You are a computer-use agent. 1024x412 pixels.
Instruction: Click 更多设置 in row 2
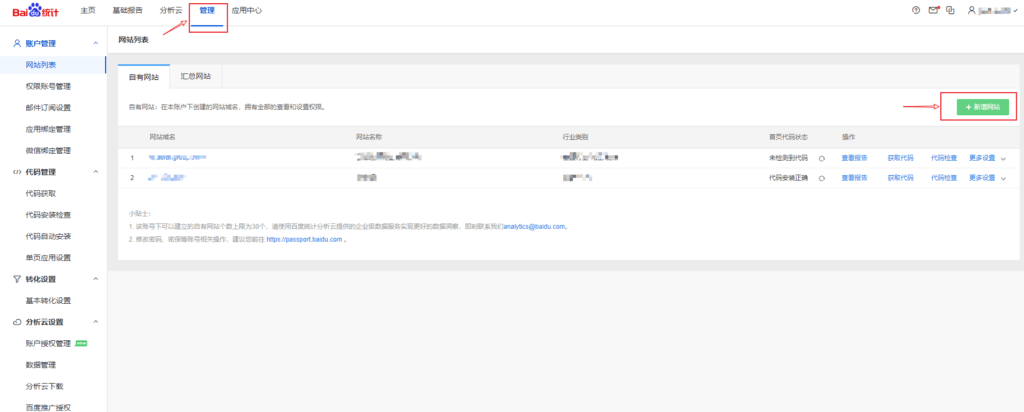[982, 178]
